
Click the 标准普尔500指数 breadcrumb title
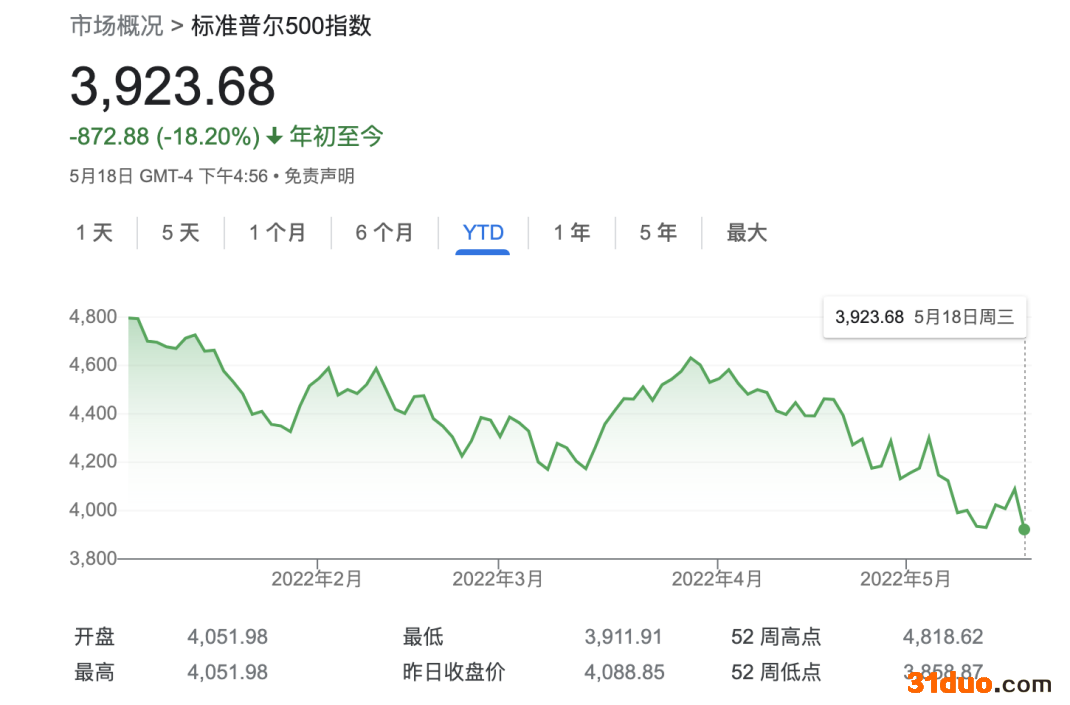(281, 26)
